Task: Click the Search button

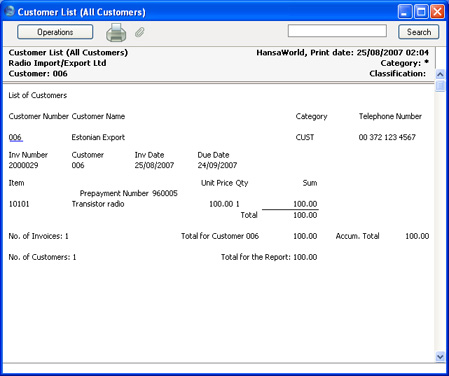Action: (x=419, y=32)
